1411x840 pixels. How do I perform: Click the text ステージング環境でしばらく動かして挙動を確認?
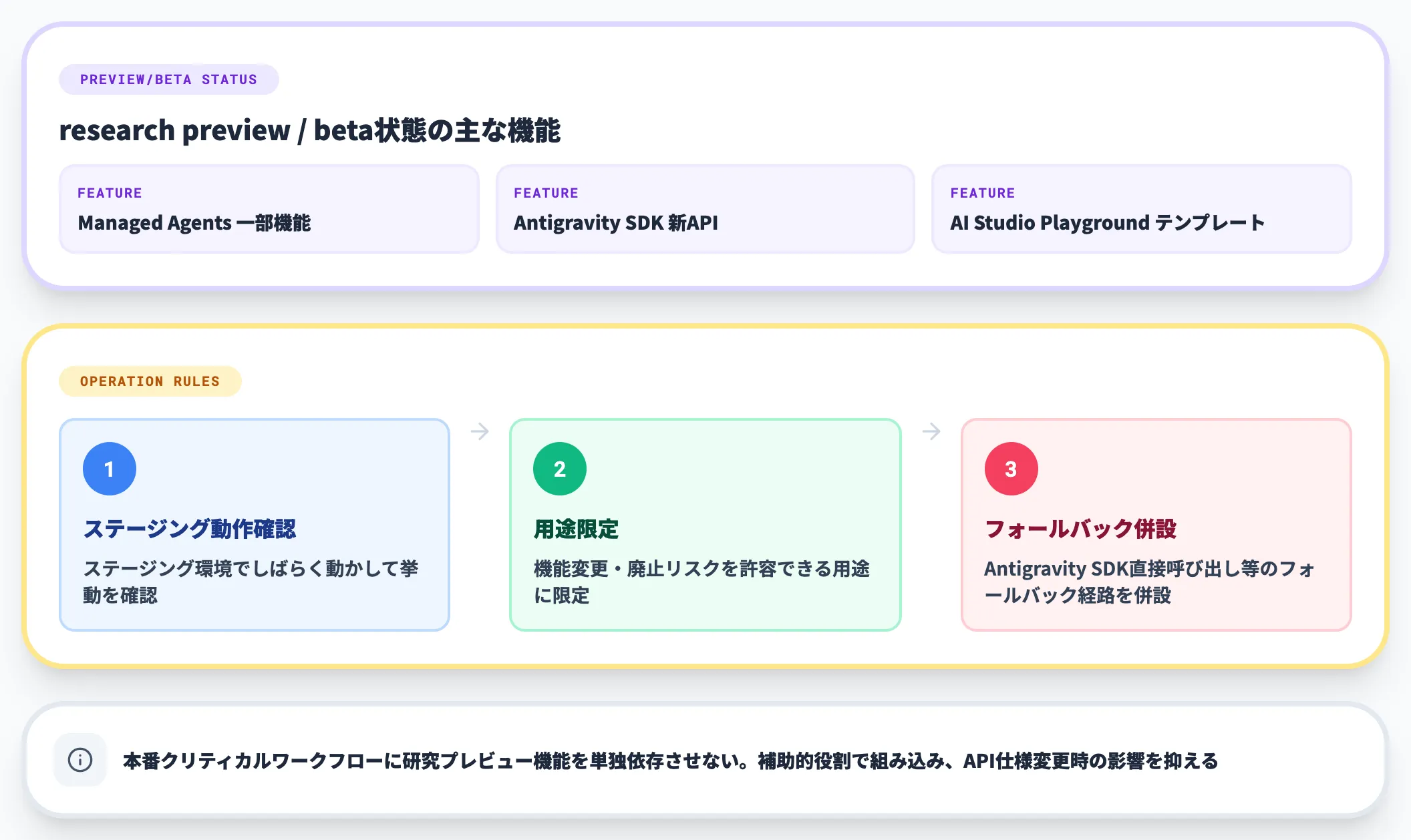[251, 582]
